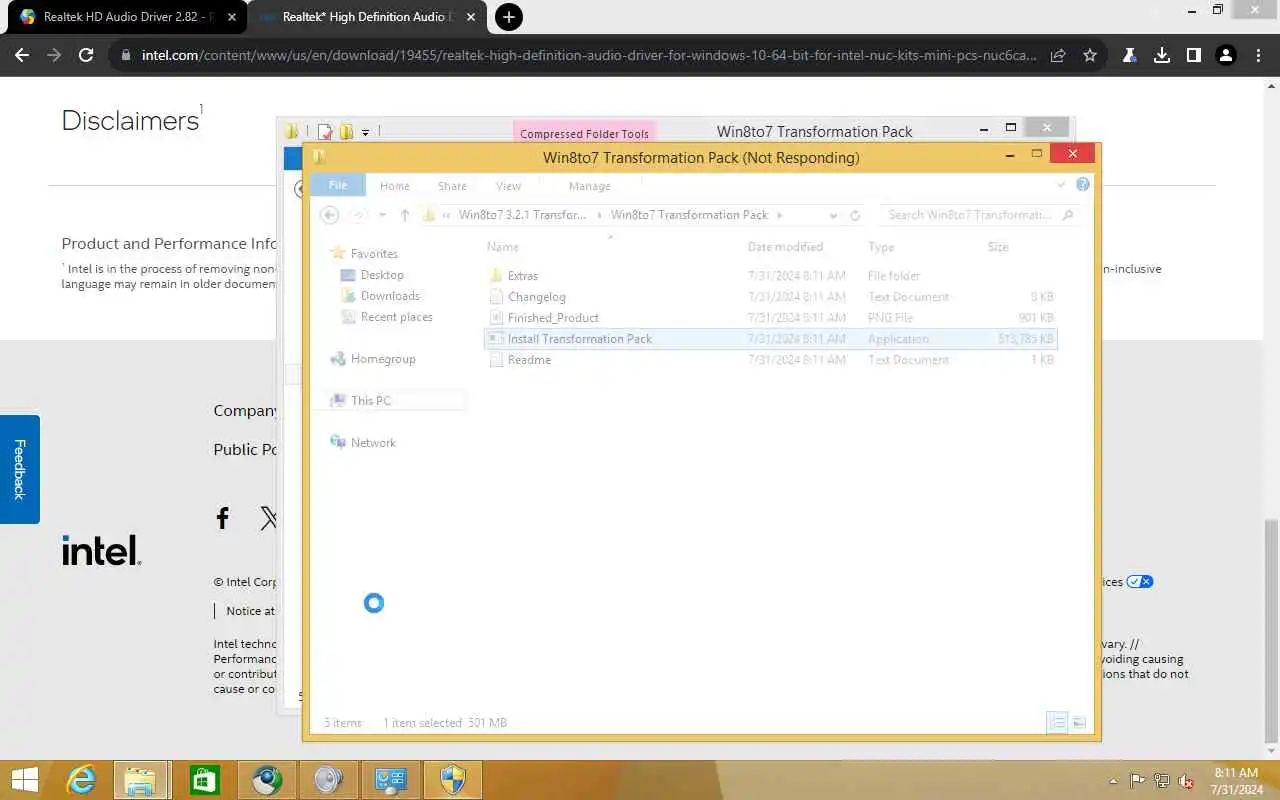Sort by Size column header
Image resolution: width=1280 pixels, height=800 pixels.
[x=998, y=247]
